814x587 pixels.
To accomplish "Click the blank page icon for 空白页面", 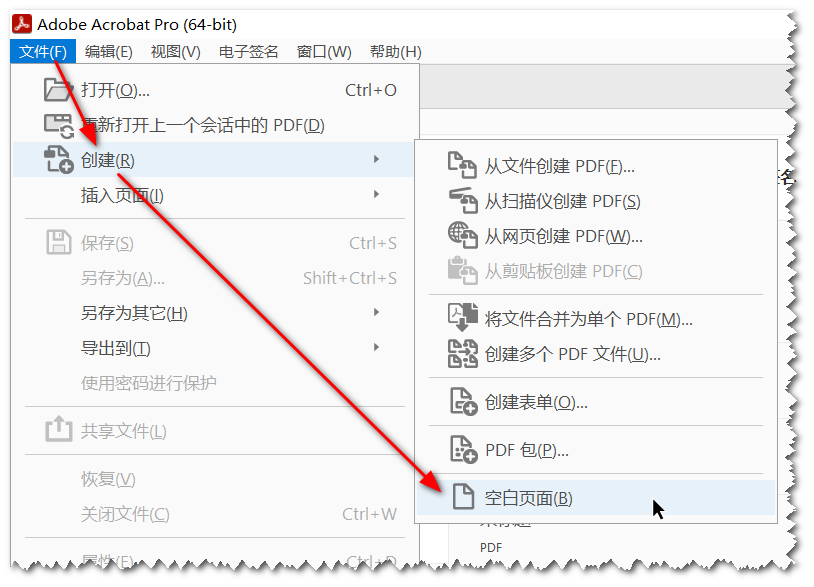I will pyautogui.click(x=463, y=496).
